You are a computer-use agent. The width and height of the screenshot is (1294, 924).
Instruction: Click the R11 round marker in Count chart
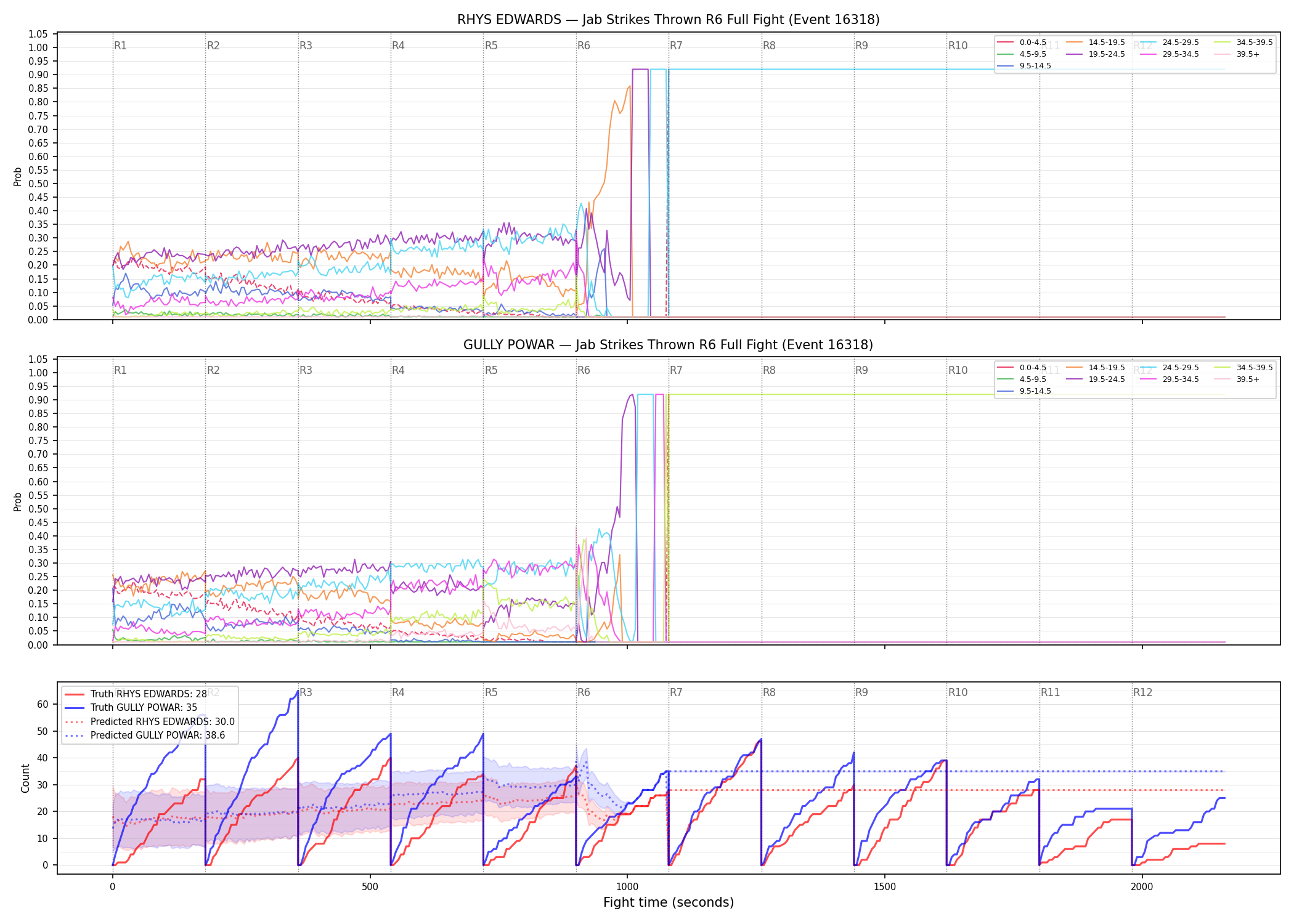tap(1051, 692)
